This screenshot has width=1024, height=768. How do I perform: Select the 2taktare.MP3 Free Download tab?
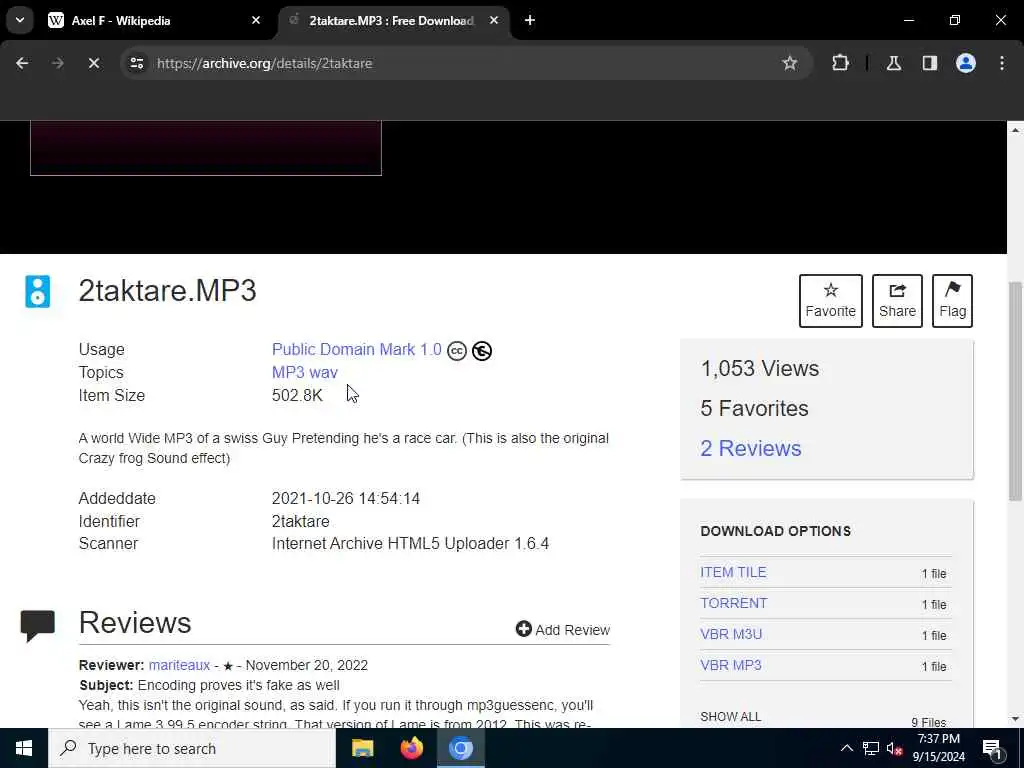pos(391,21)
